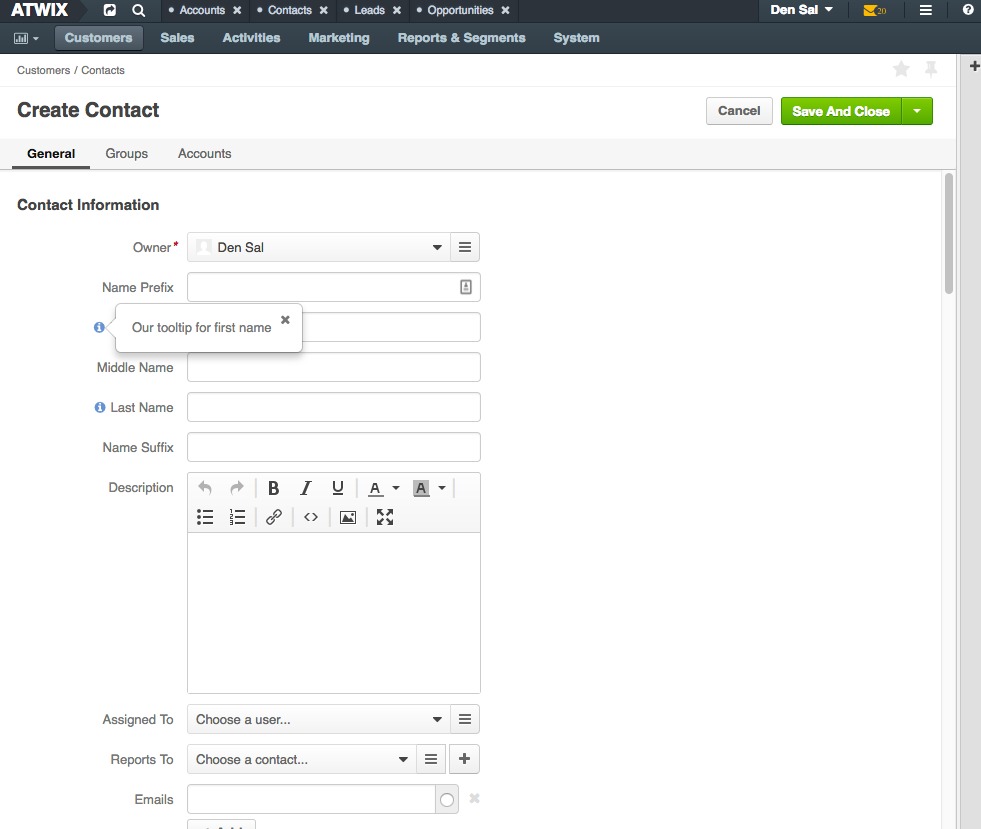Open the Activities menu
981x829 pixels.
[252, 38]
